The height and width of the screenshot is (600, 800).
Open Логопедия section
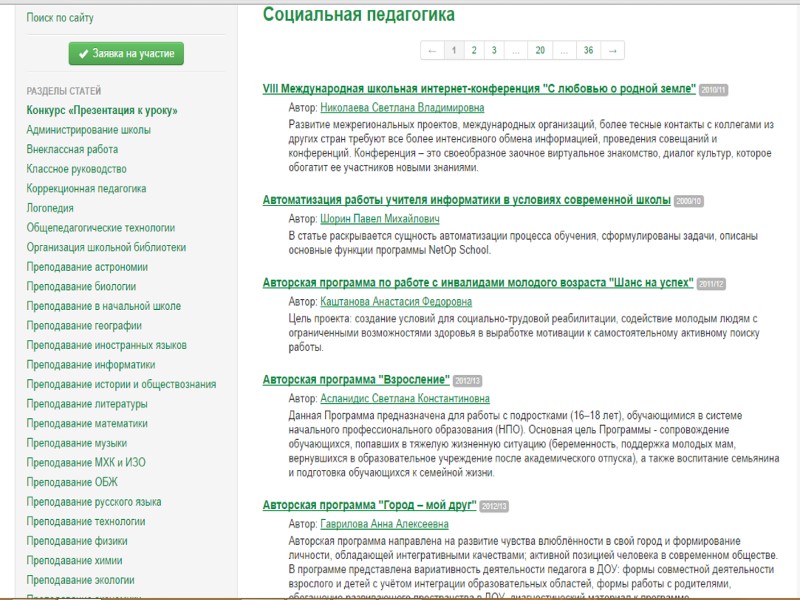[x=50, y=208]
